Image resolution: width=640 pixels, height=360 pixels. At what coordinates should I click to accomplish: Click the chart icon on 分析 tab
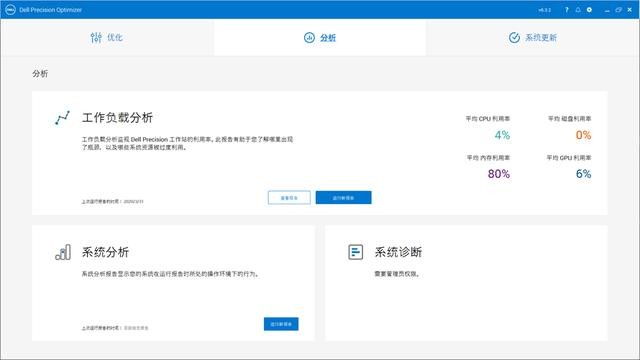tap(309, 38)
